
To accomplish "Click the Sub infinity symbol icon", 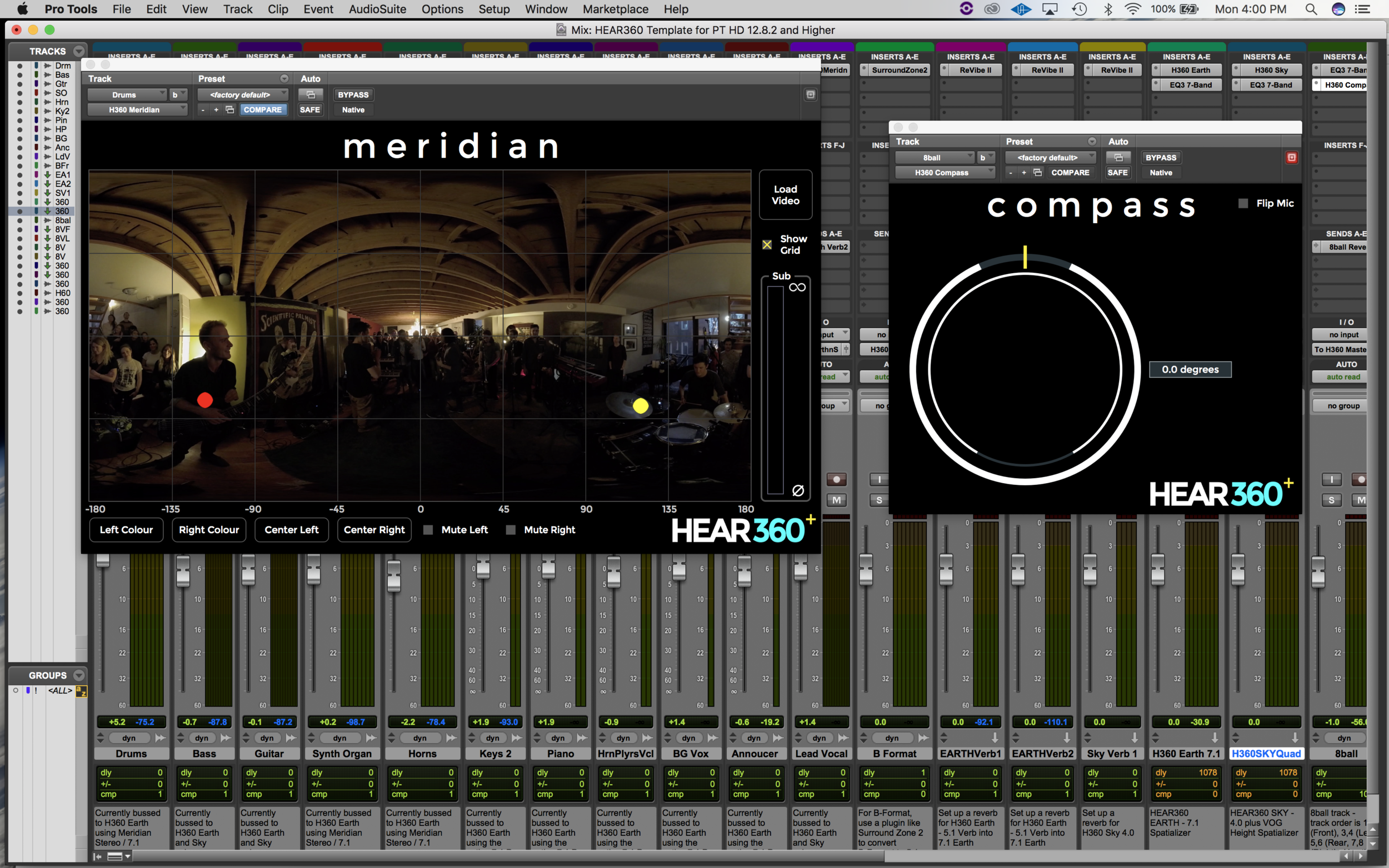I will click(x=797, y=288).
